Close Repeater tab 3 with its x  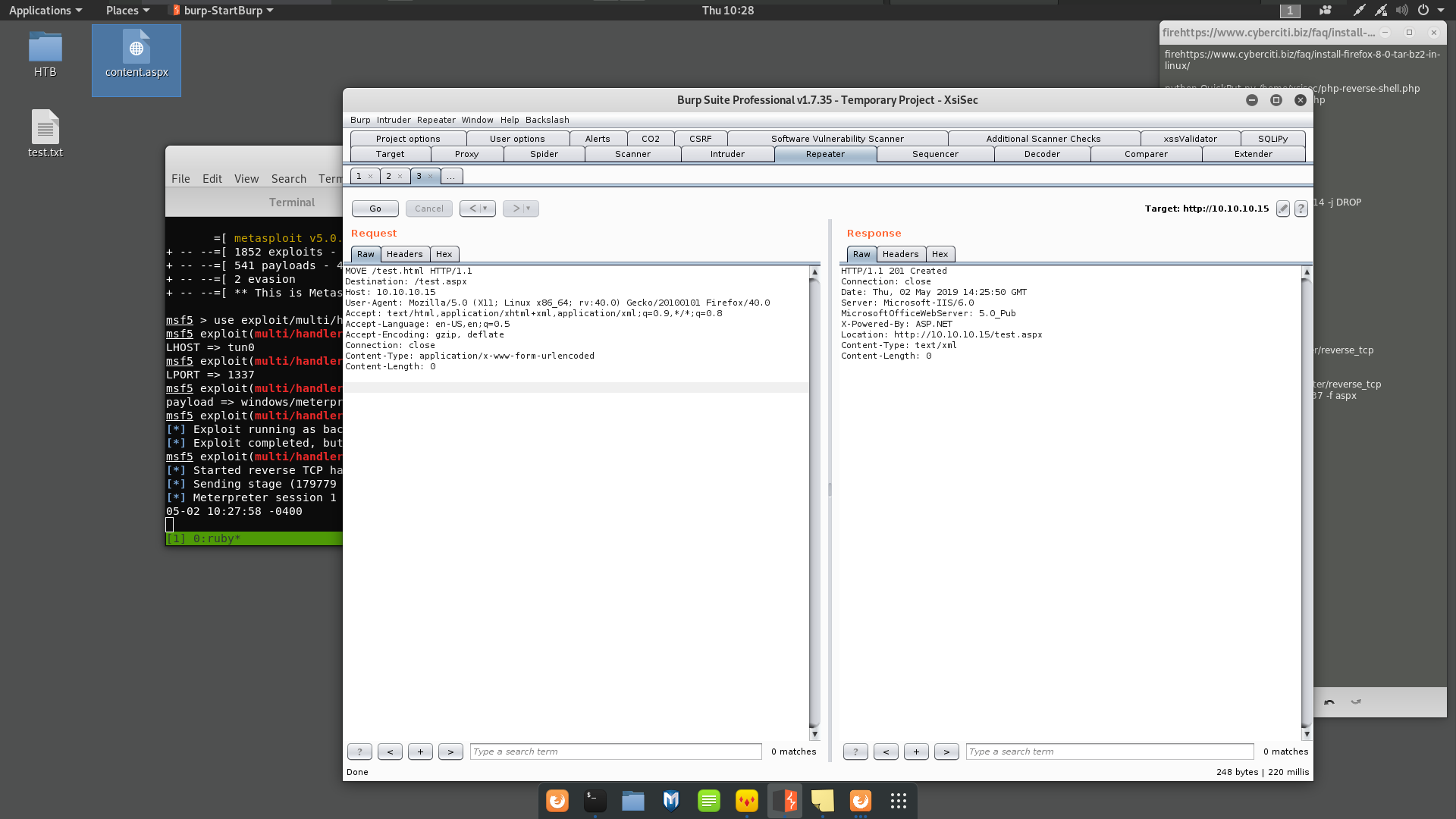[430, 176]
